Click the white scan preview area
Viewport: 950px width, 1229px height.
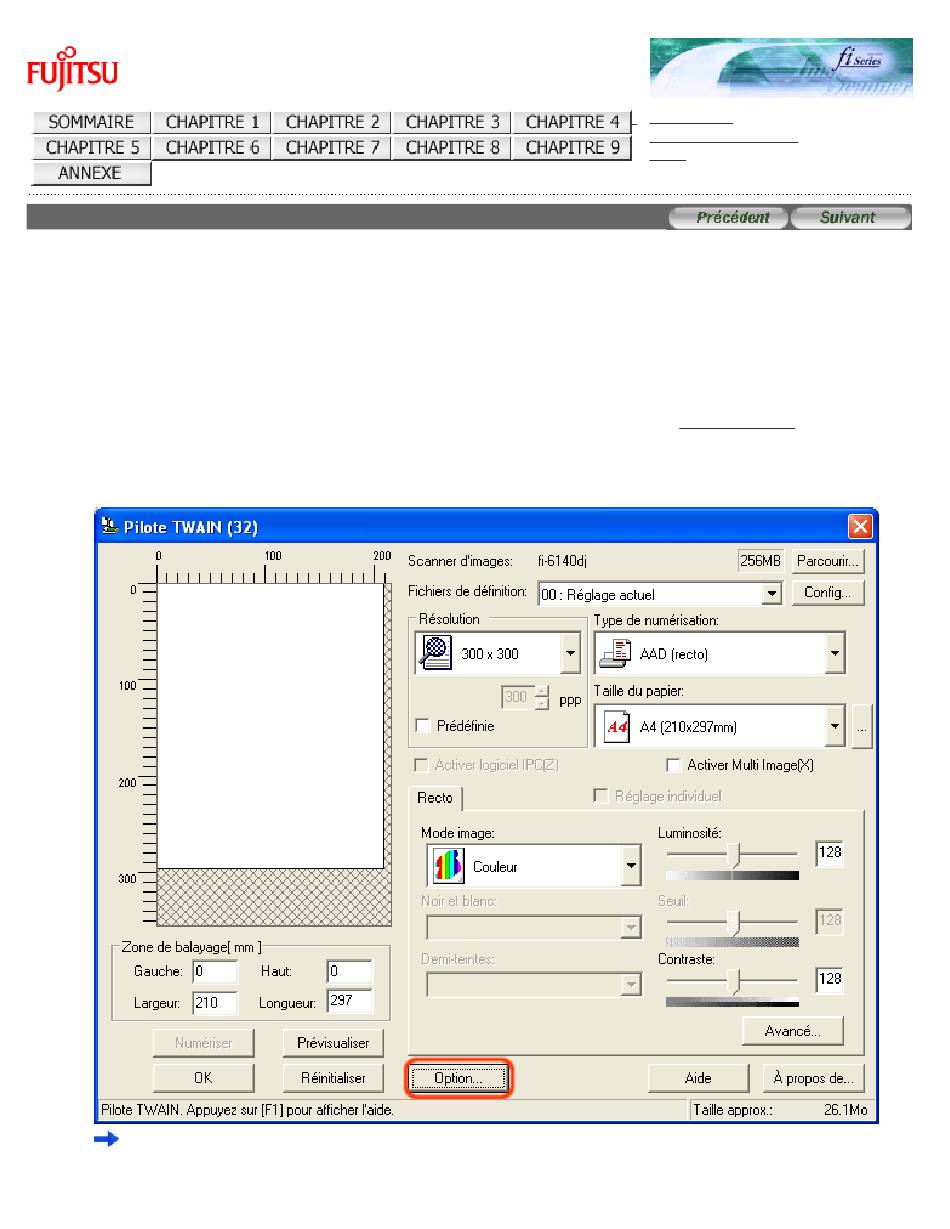[271, 725]
